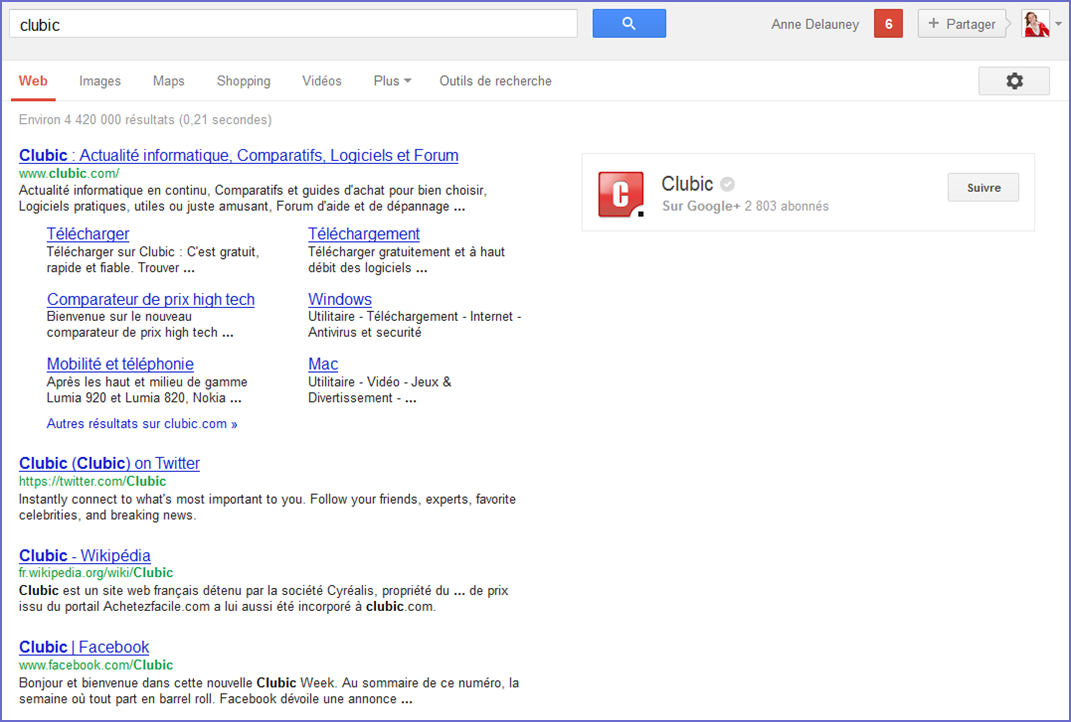Open the settings gear menu
This screenshot has width=1071, height=722.
coord(1014,81)
